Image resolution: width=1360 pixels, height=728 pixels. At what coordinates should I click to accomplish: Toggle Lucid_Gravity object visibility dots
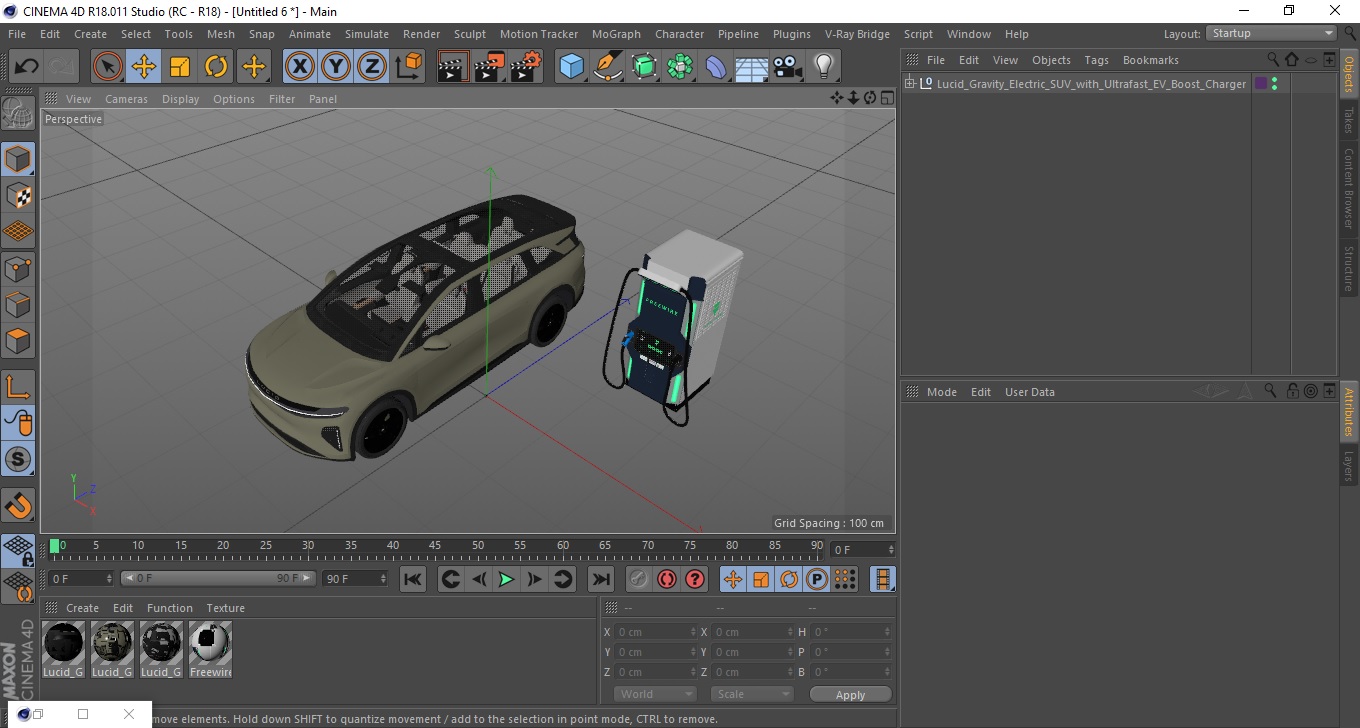click(x=1274, y=84)
